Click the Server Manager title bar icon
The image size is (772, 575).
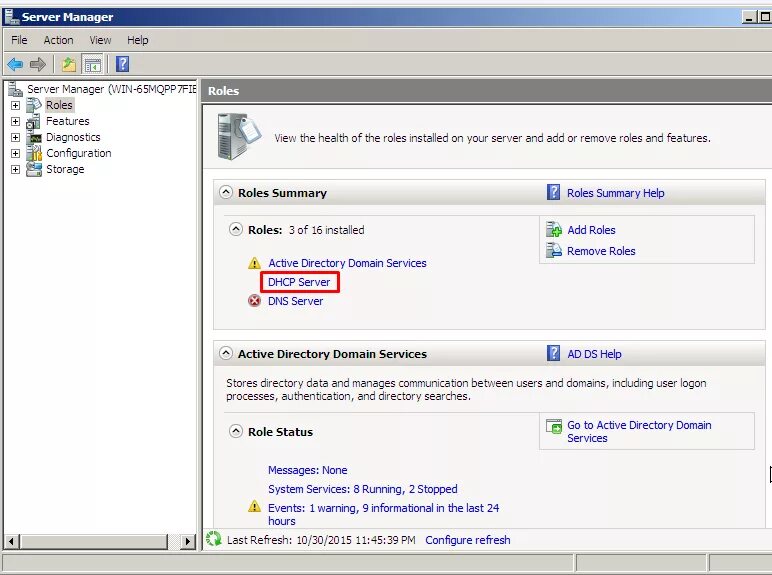[x=11, y=17]
